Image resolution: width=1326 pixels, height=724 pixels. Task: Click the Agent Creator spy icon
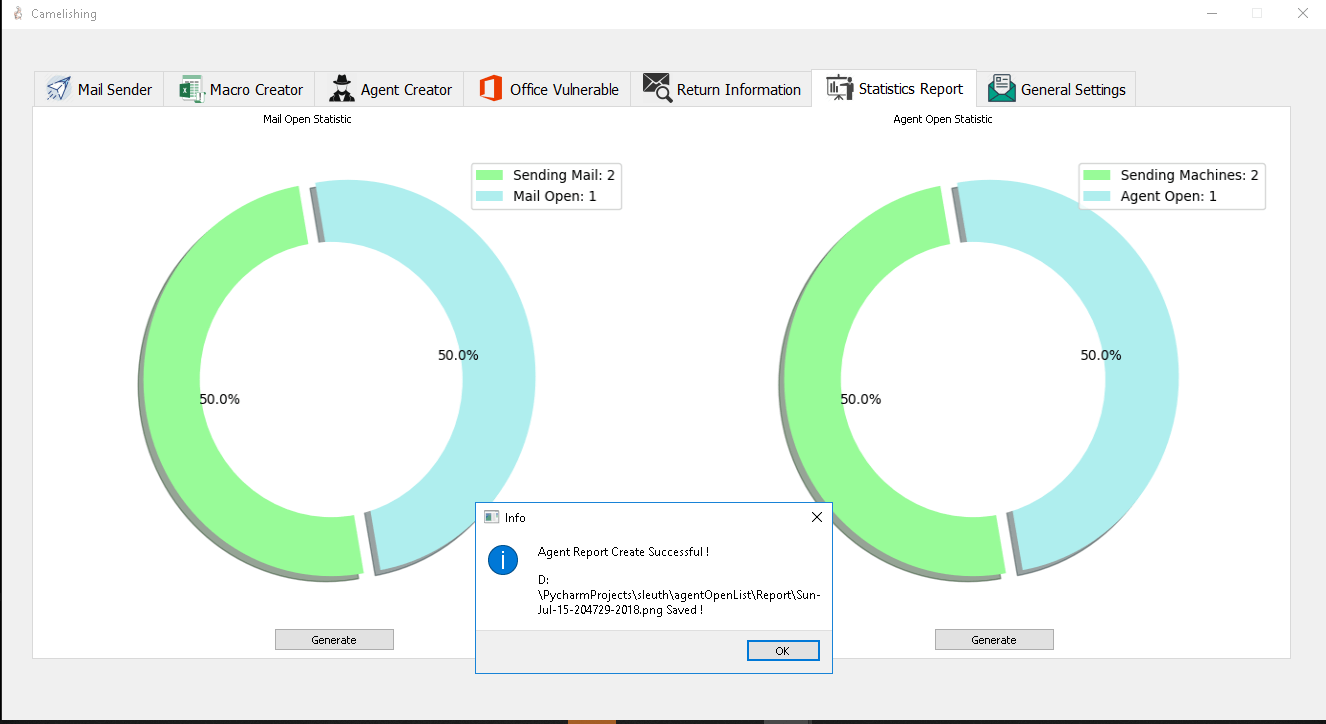coord(342,89)
